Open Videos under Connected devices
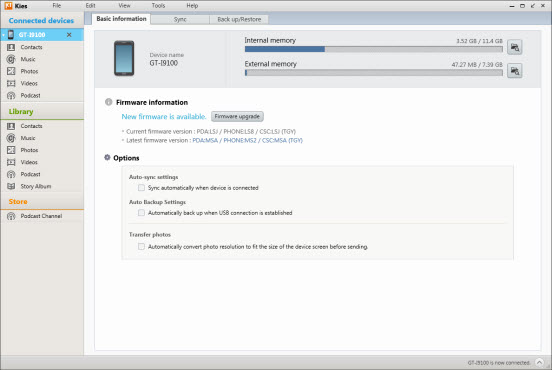552x370 pixels. pyautogui.click(x=29, y=83)
